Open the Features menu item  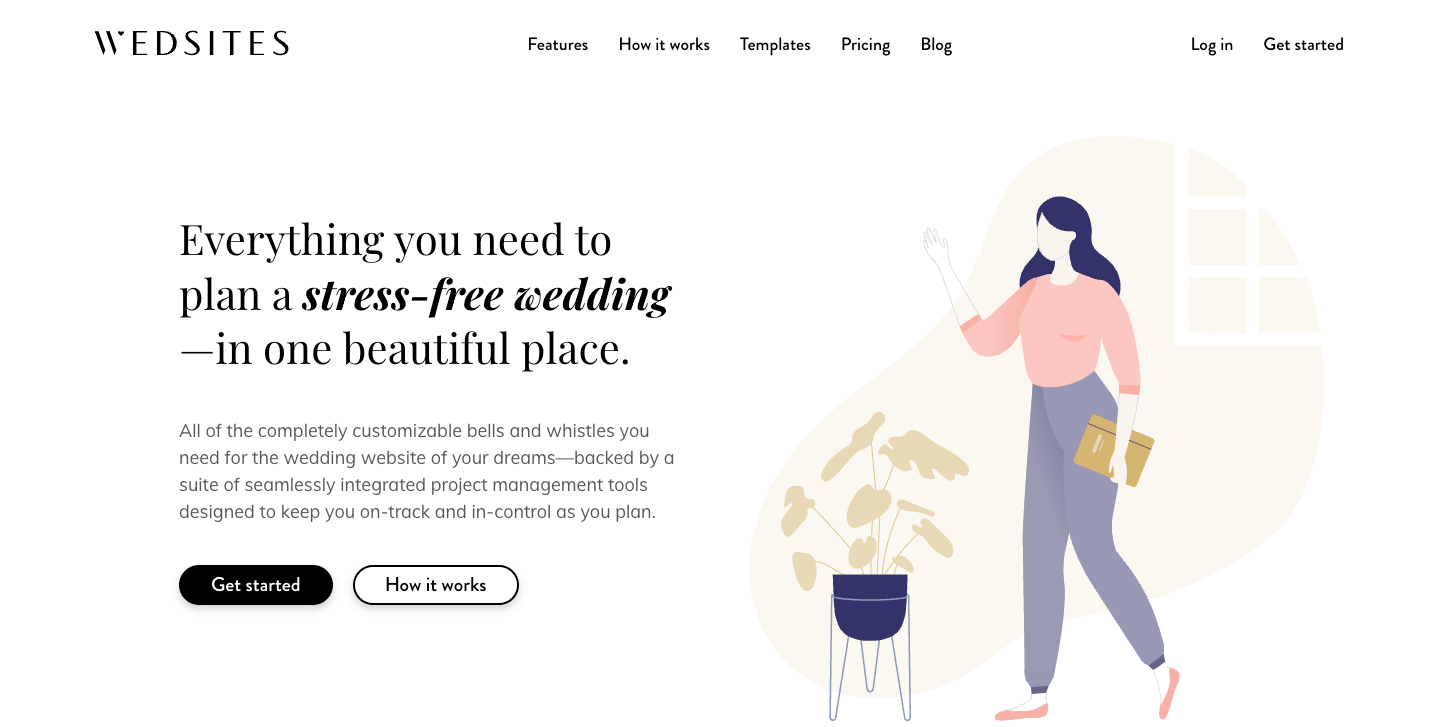pyautogui.click(x=558, y=44)
